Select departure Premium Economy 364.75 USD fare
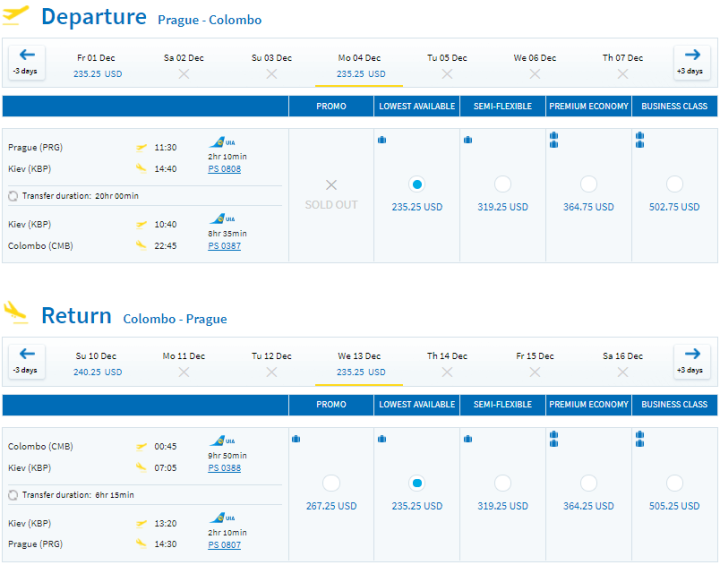The image size is (720, 565). click(588, 184)
